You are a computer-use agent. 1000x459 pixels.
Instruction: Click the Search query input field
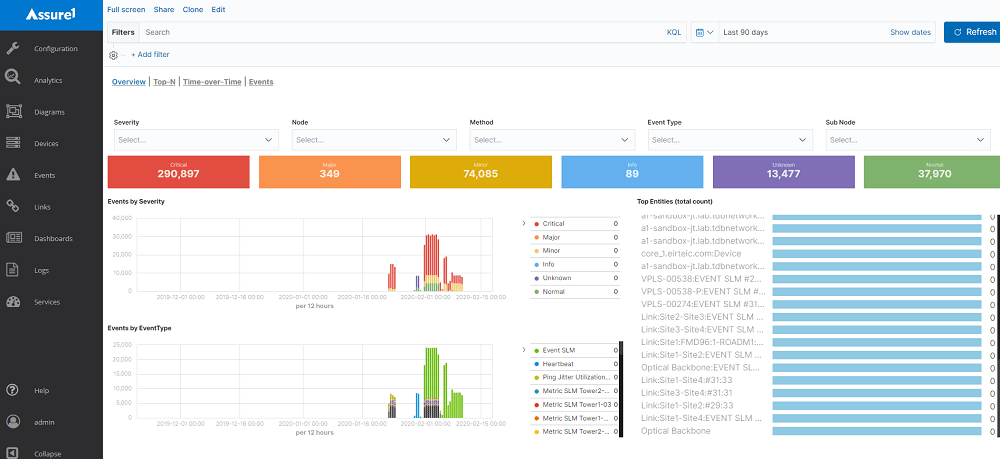coord(400,33)
